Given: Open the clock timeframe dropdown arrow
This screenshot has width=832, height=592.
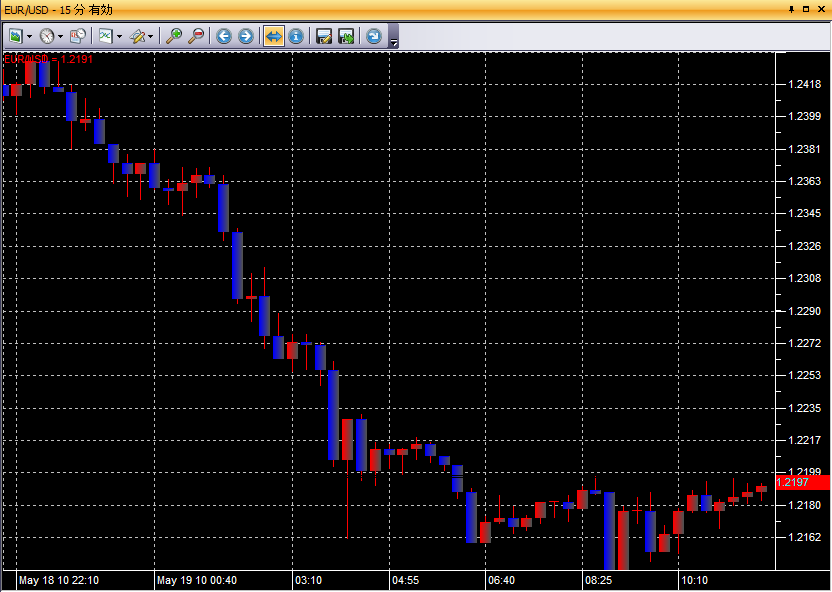Looking at the screenshot, I should 61,37.
